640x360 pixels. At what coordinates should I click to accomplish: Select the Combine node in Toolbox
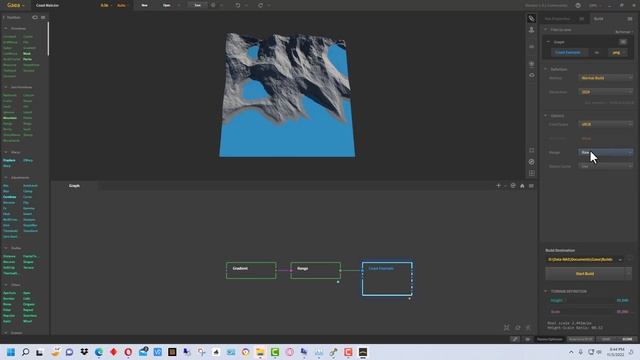point(9,197)
